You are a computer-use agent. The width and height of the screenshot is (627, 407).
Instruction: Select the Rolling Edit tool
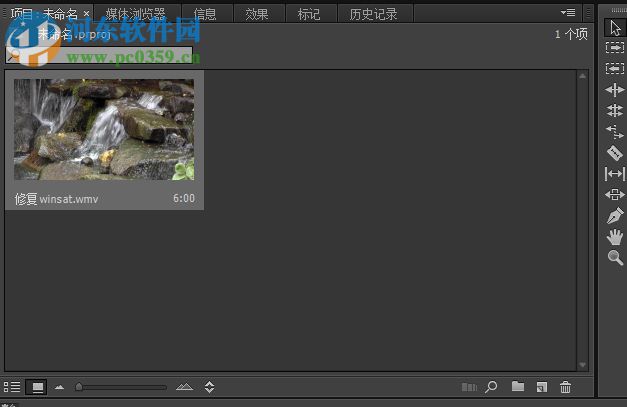615,110
